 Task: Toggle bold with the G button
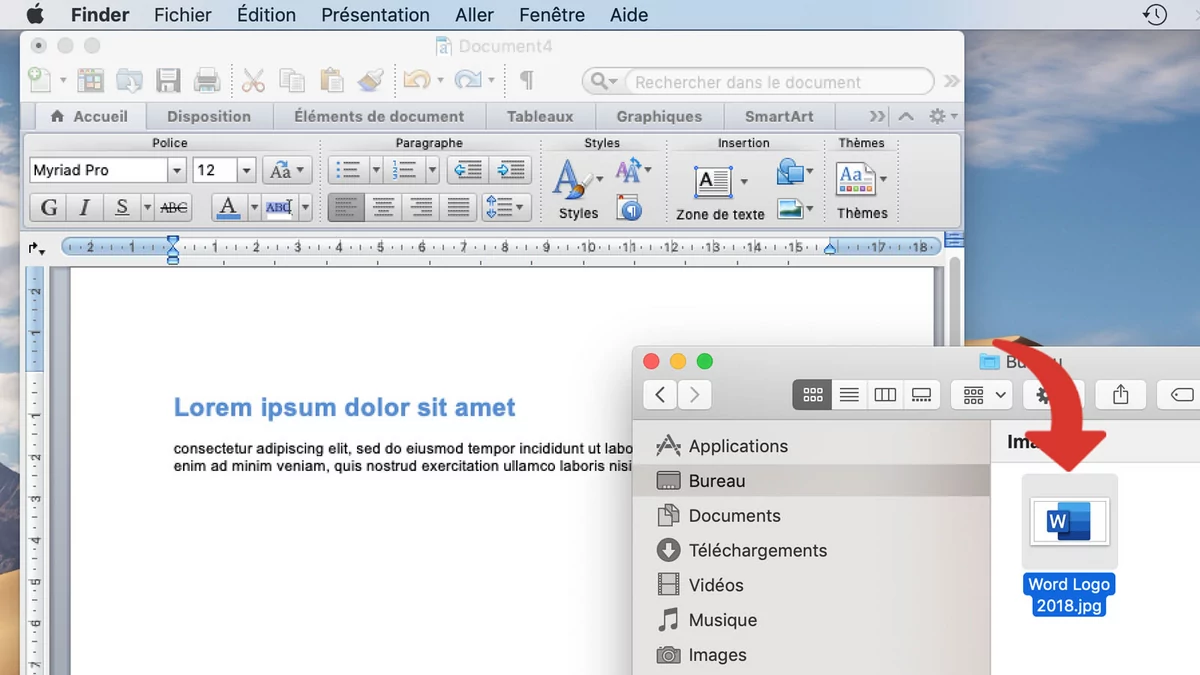(x=48, y=207)
